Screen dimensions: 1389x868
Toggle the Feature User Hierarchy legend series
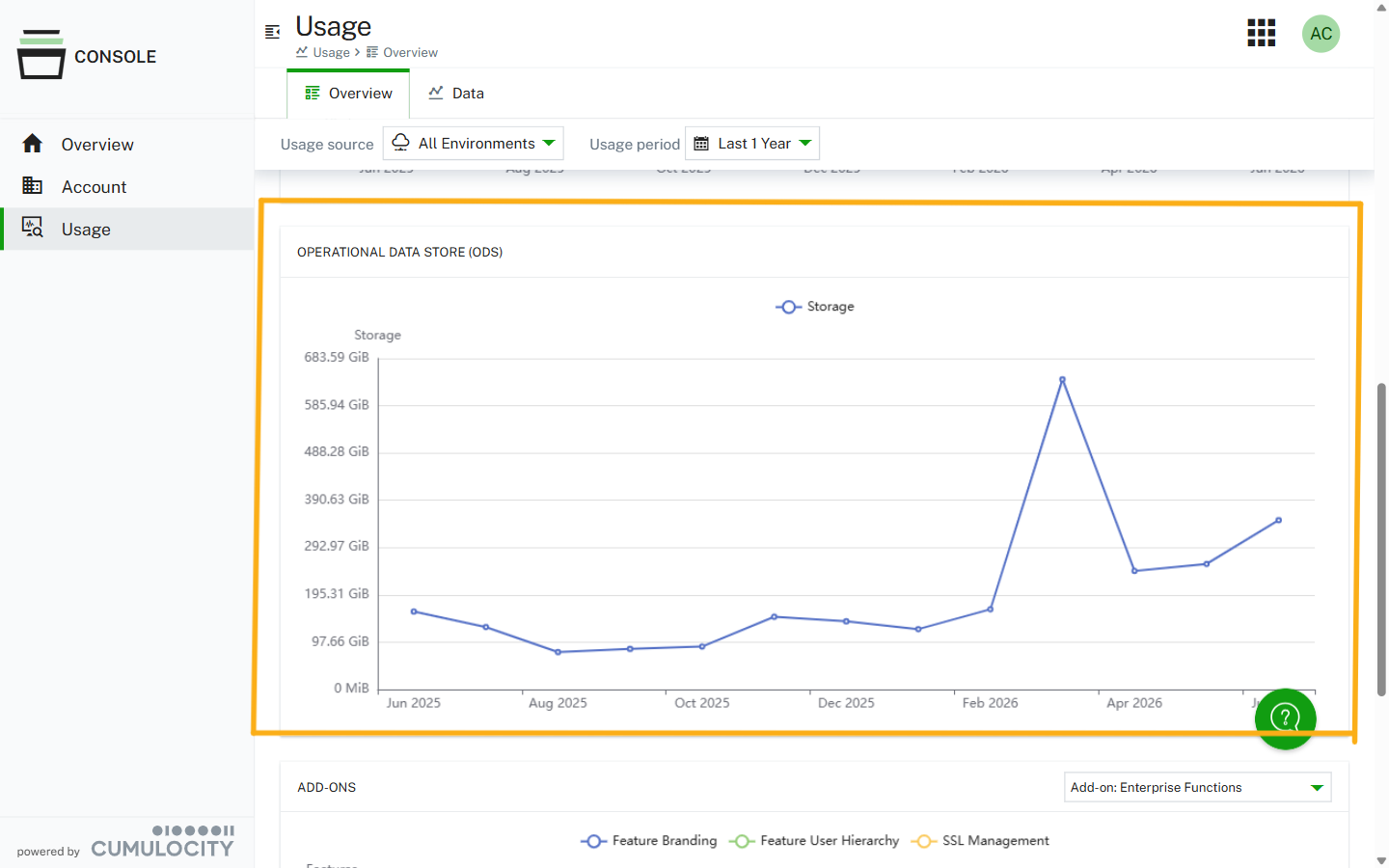[x=814, y=841]
